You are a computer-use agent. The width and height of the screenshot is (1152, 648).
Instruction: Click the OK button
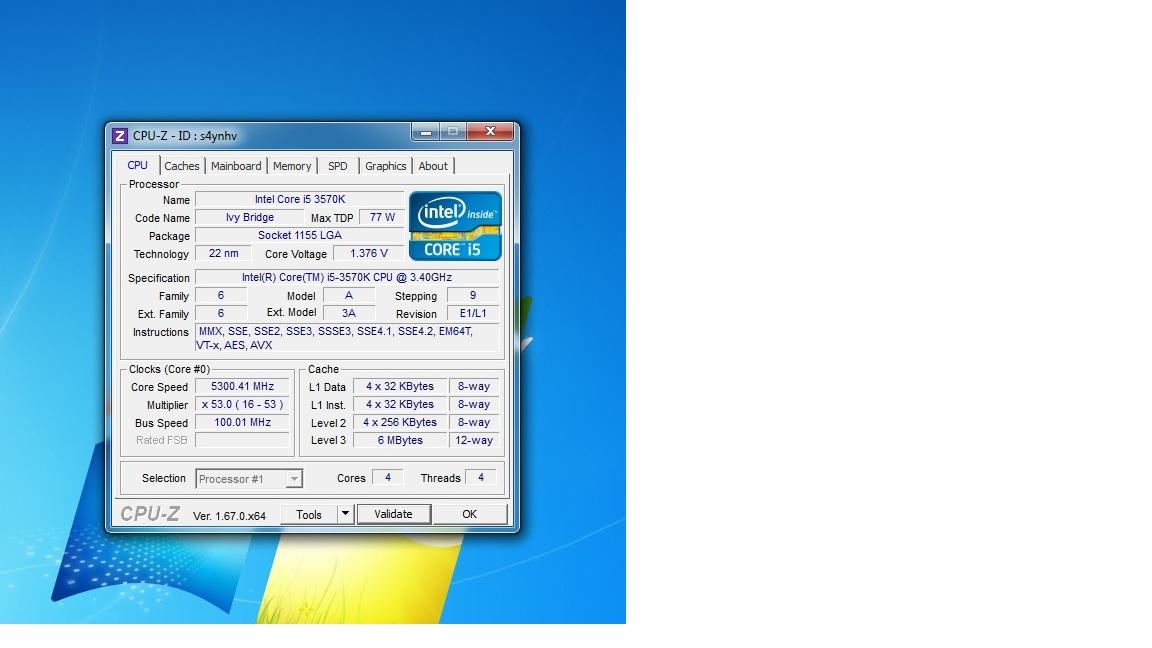tap(469, 514)
